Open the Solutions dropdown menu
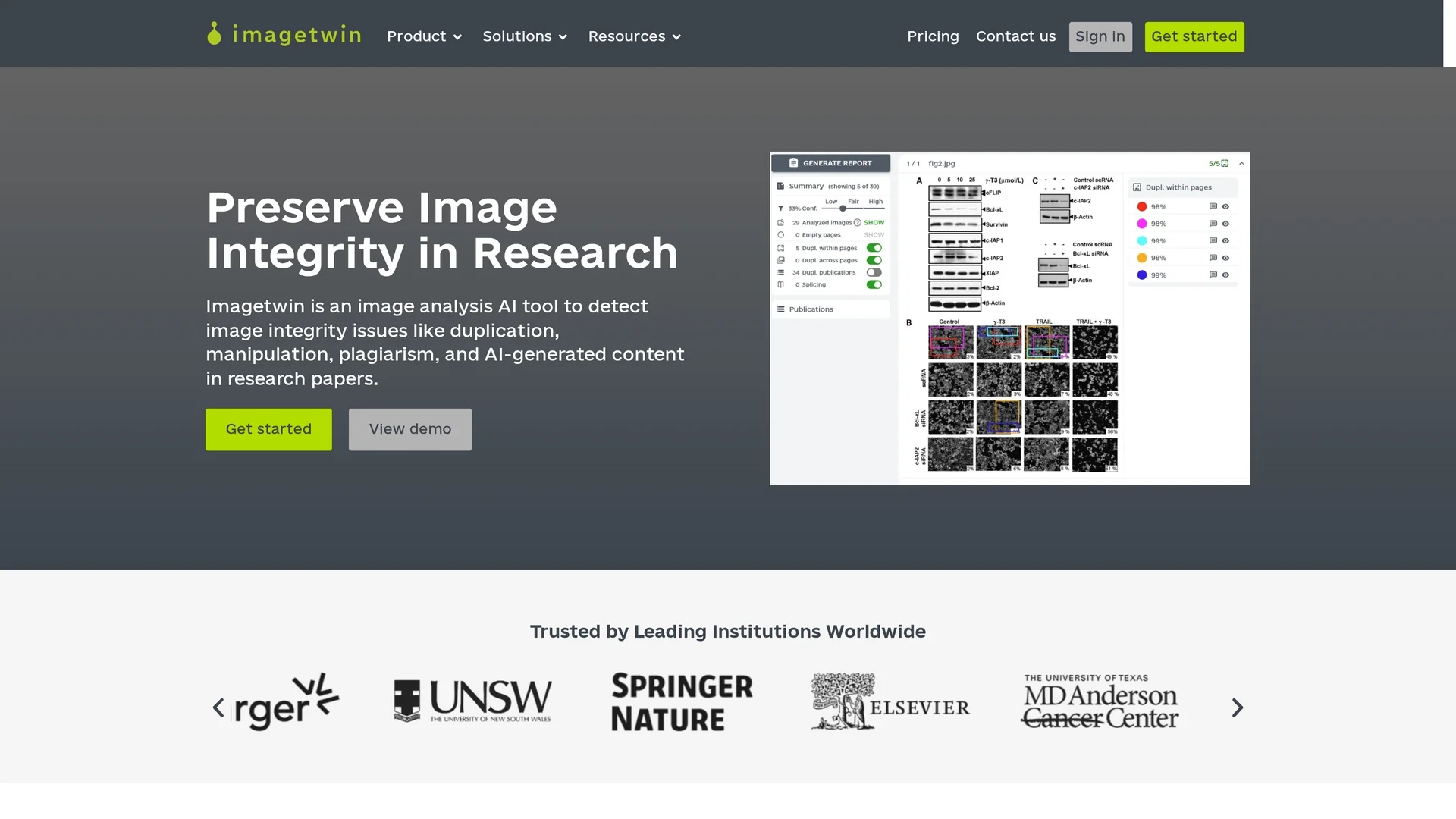The height and width of the screenshot is (819, 1456). coord(525,36)
